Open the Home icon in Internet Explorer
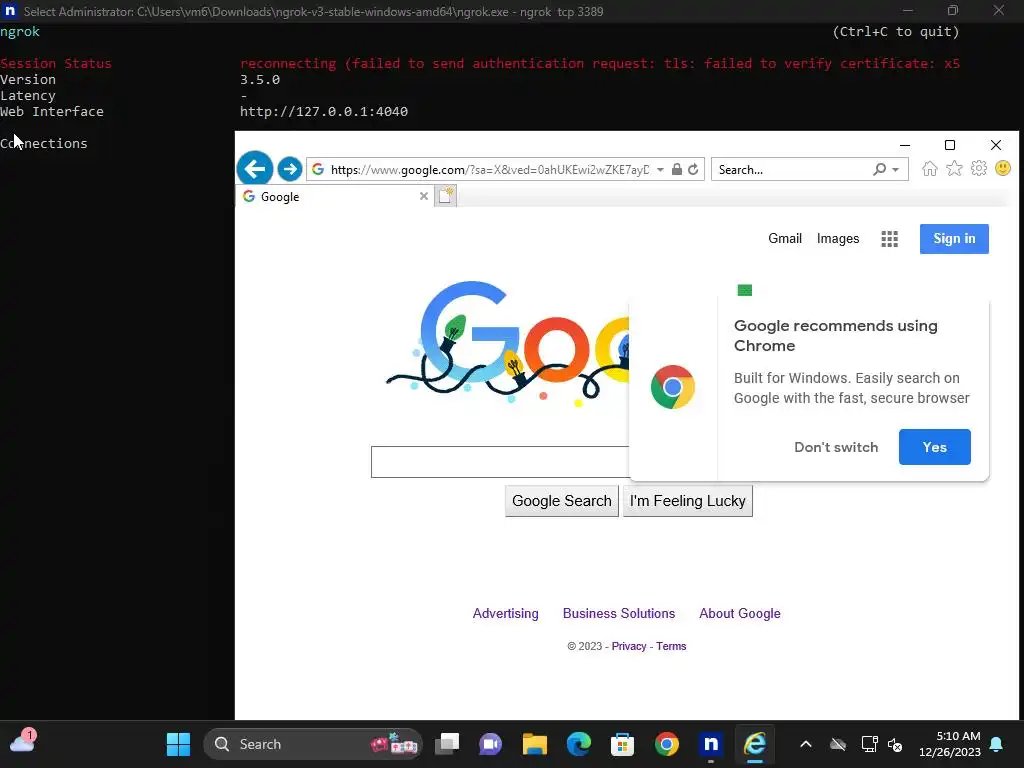 (x=930, y=169)
